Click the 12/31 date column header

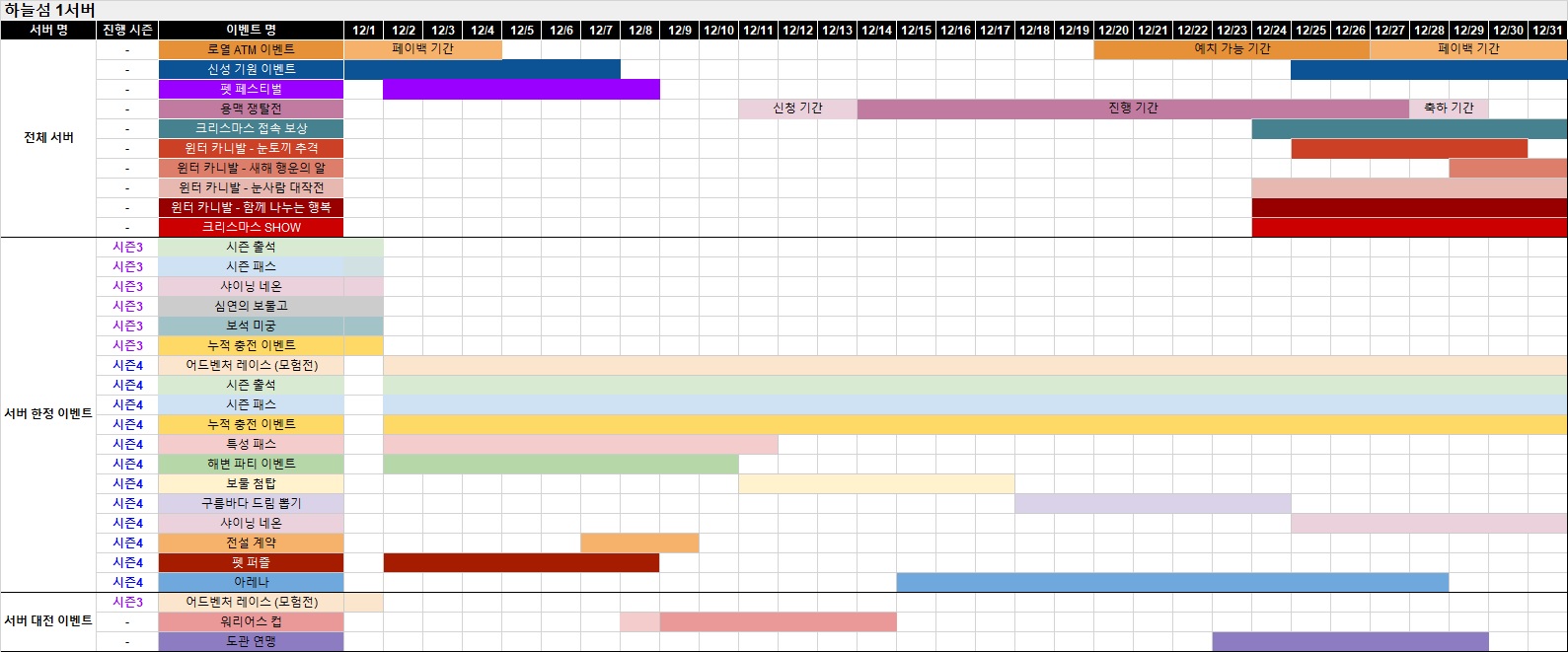(1547, 31)
